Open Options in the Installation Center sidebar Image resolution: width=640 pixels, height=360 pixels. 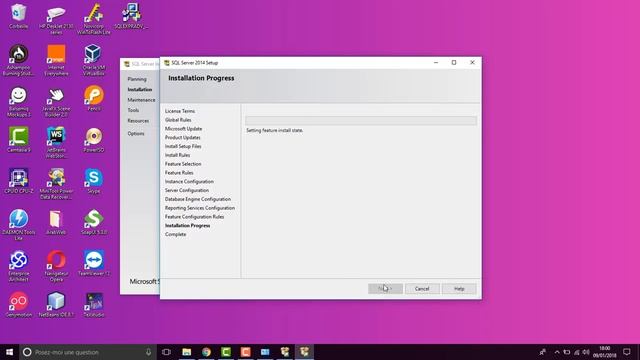[136, 133]
